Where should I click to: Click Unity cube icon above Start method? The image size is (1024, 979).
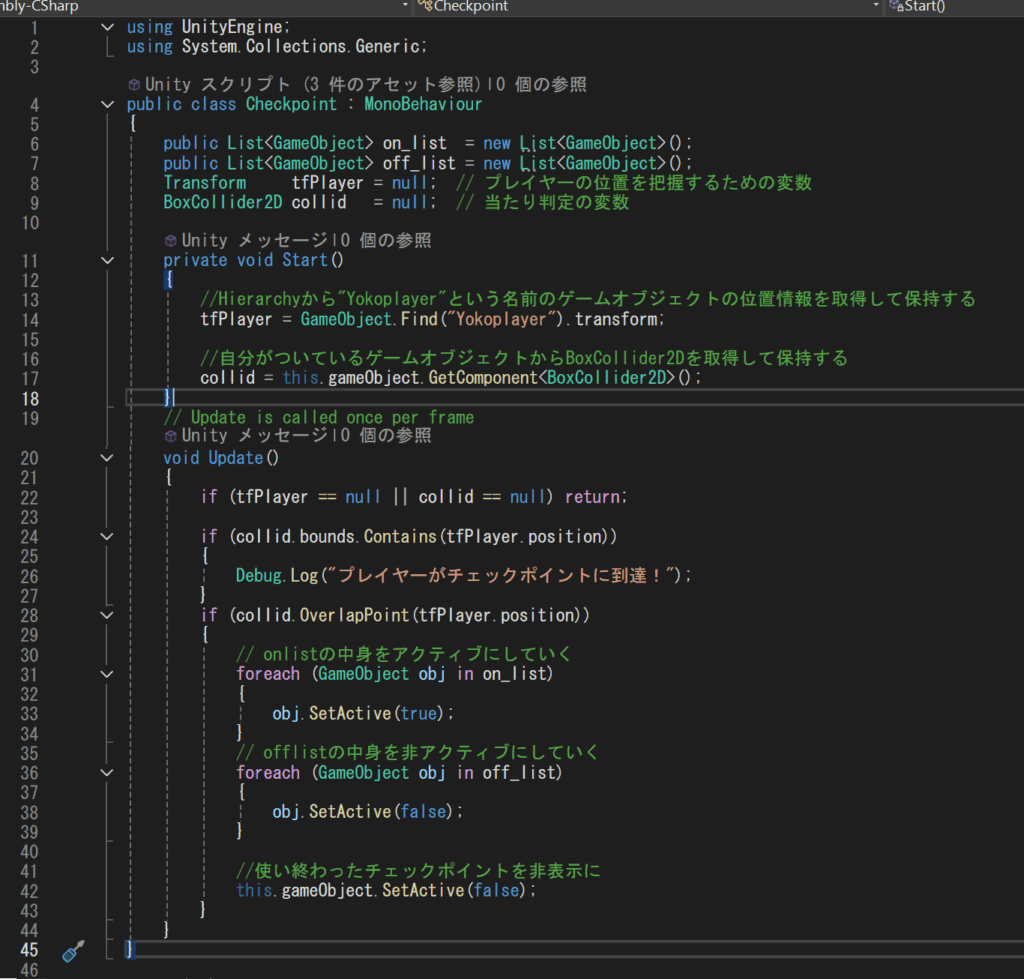pyautogui.click(x=171, y=241)
